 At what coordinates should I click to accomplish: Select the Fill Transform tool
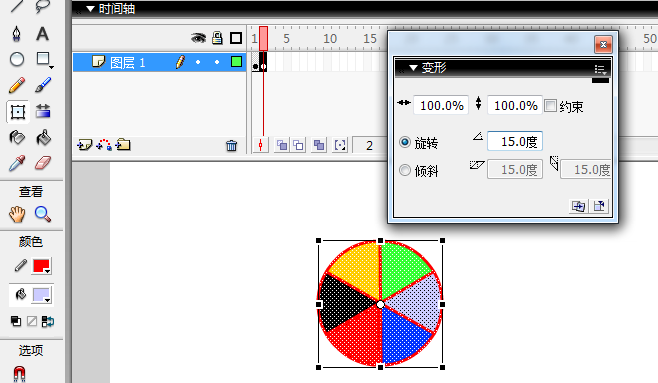click(43, 111)
